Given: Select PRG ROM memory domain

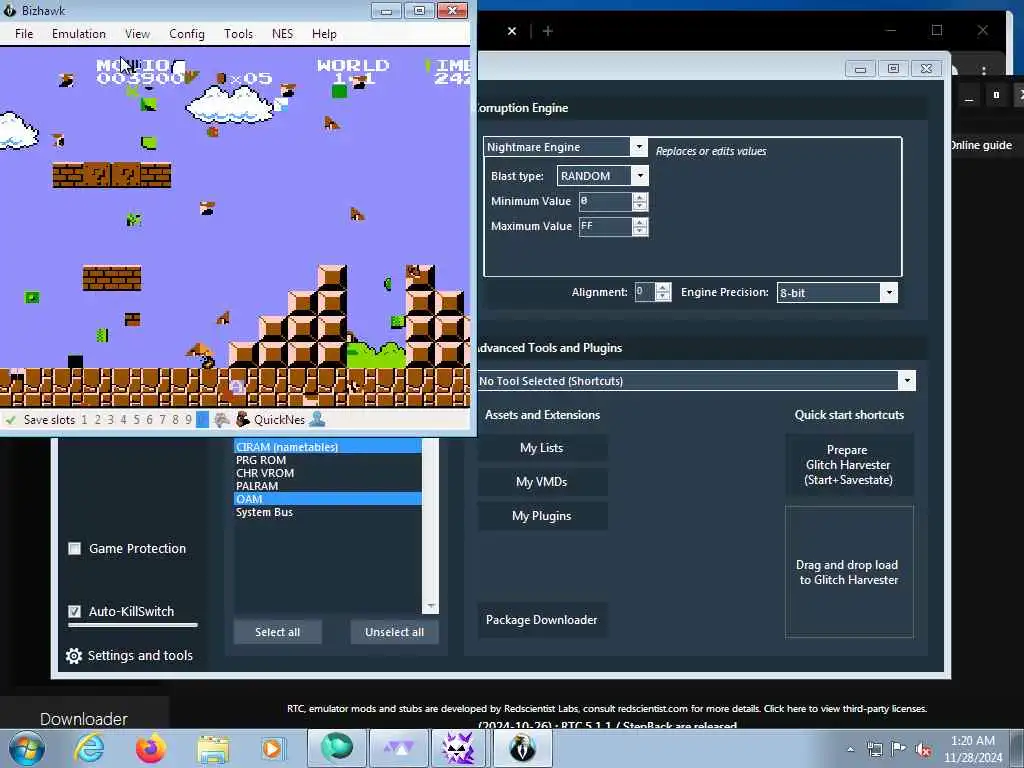Looking at the screenshot, I should coord(328,460).
